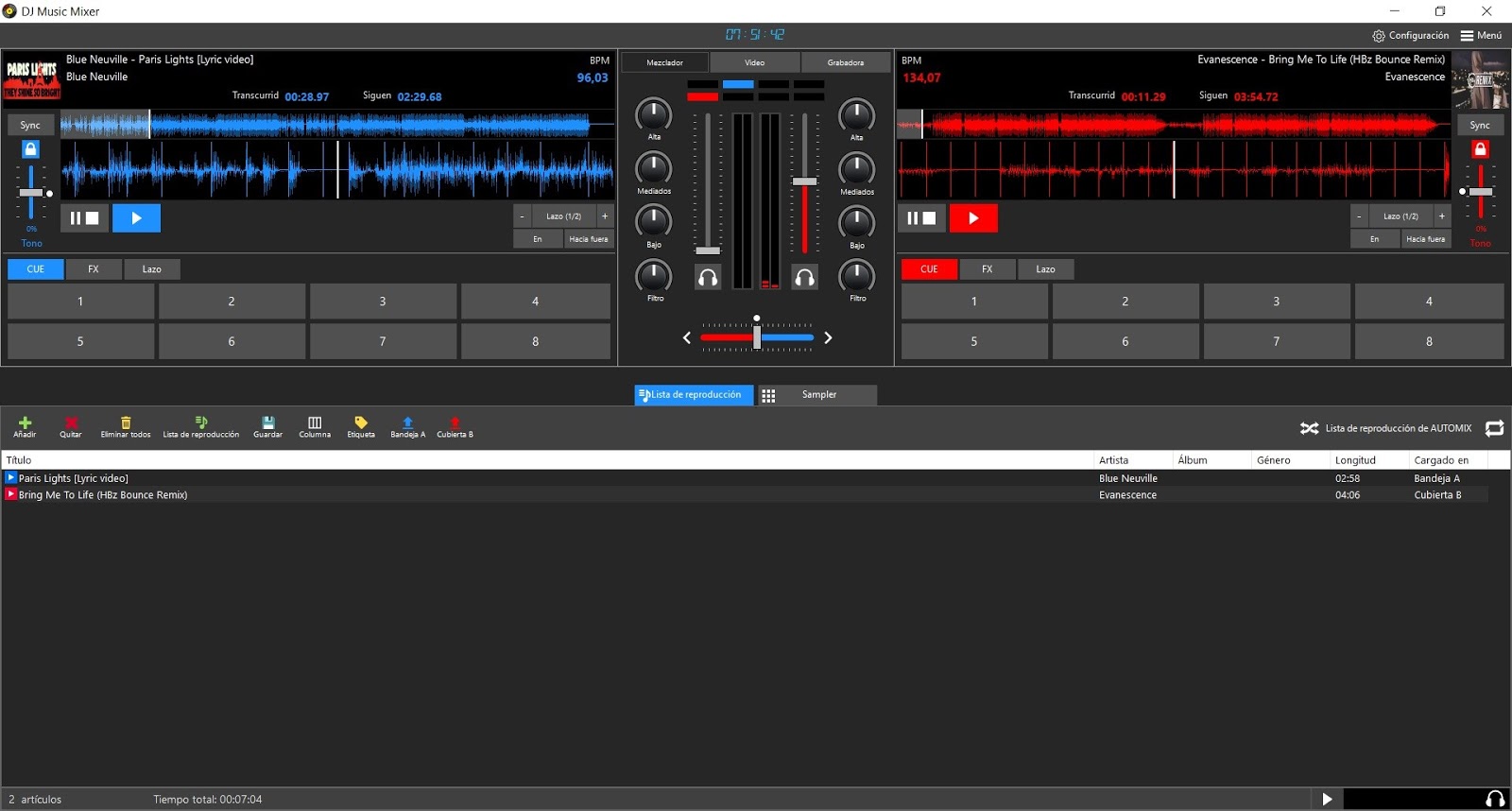This screenshot has width=1512, height=811.
Task: Adjust right channel Filtro knob
Action: tap(857, 276)
